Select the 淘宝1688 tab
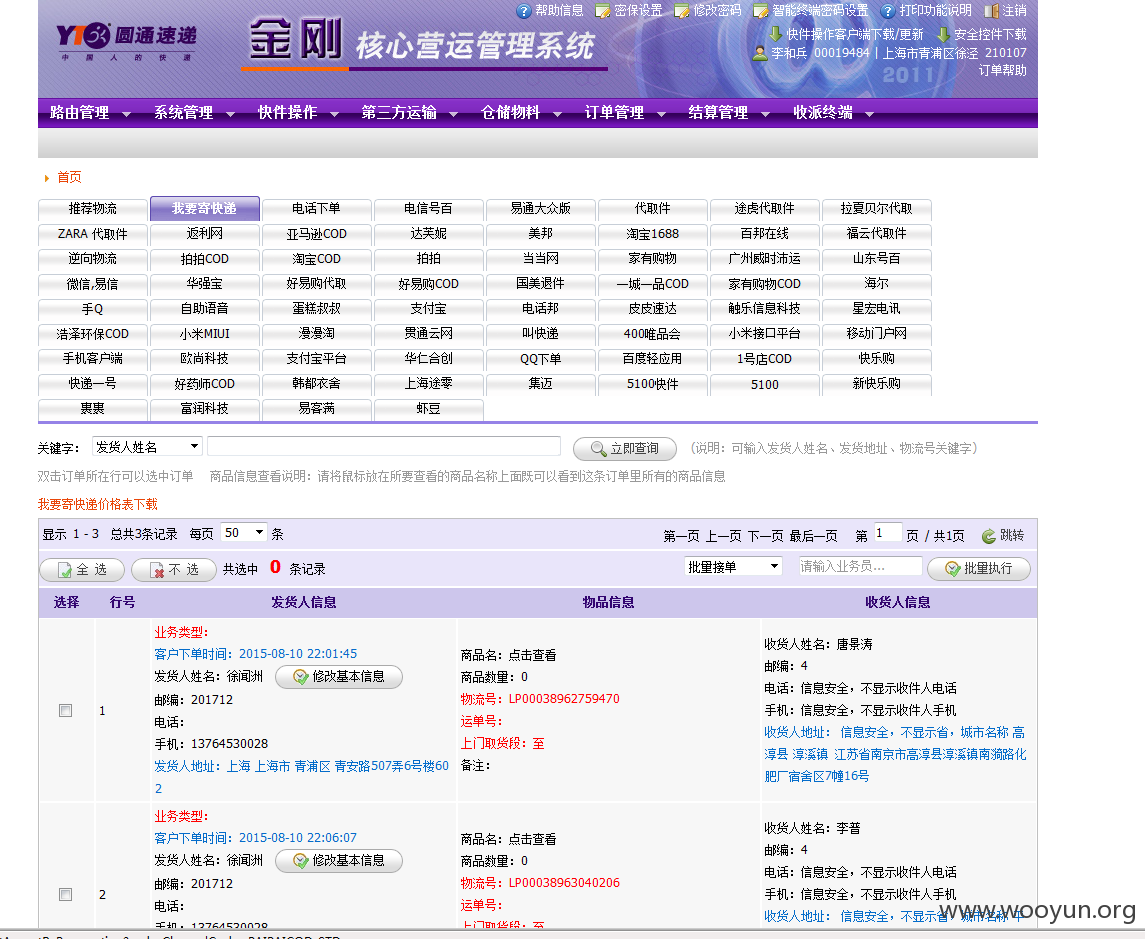 pyautogui.click(x=653, y=234)
